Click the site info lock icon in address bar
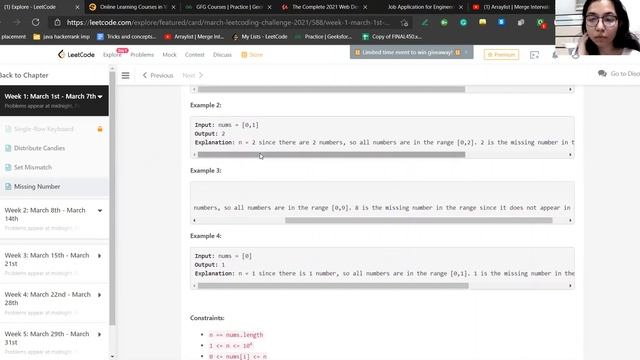Image resolution: width=640 pixels, height=360 pixels. [x=58, y=22]
